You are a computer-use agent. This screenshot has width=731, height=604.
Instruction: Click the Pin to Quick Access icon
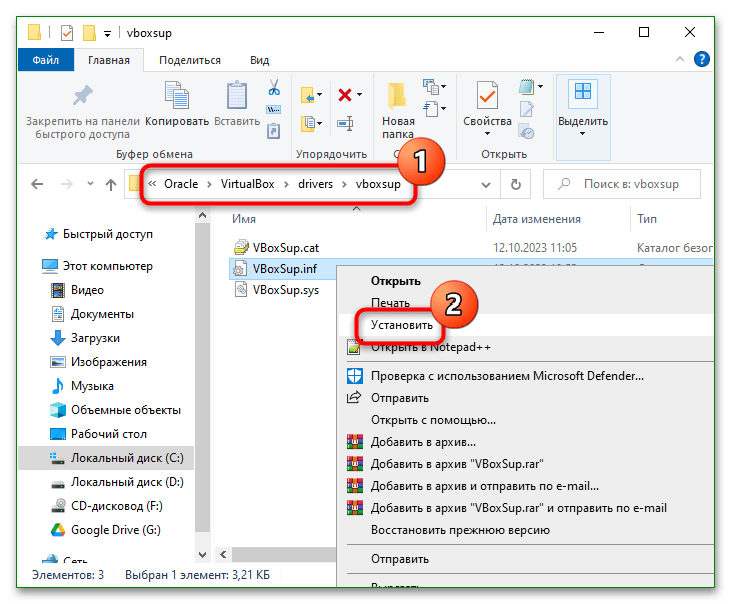83,96
